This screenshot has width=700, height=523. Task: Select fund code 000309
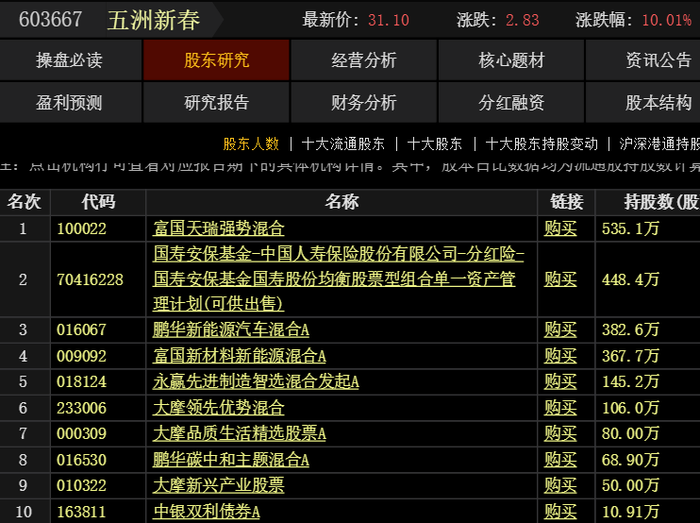tap(81, 433)
